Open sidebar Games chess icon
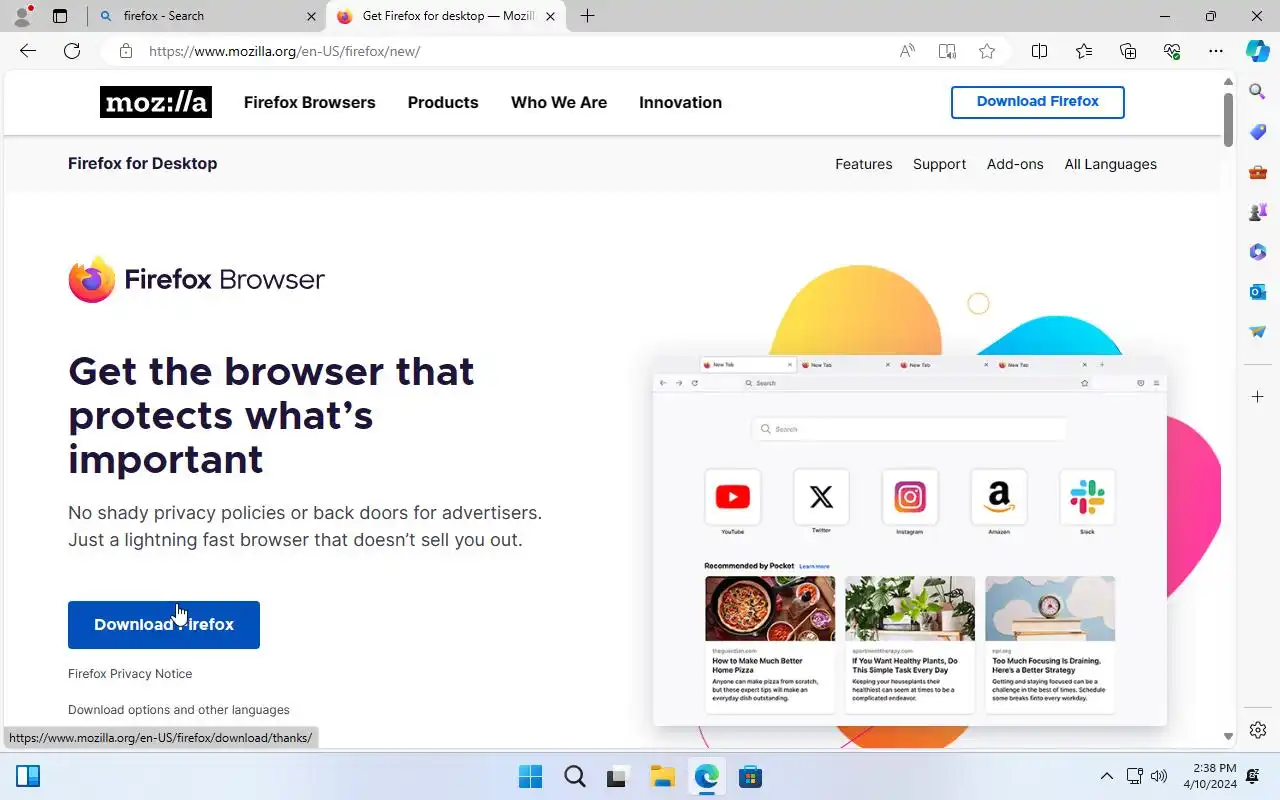 [1258, 212]
